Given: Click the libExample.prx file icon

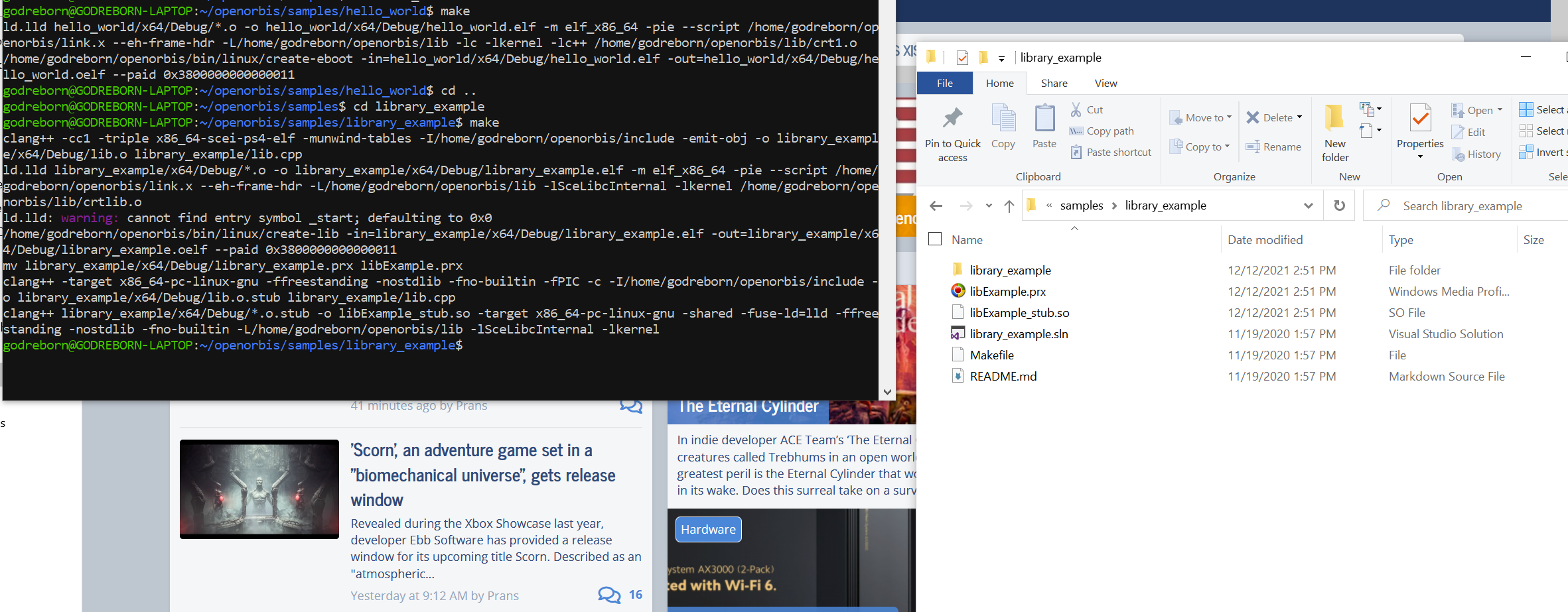Looking at the screenshot, I should click(x=958, y=291).
